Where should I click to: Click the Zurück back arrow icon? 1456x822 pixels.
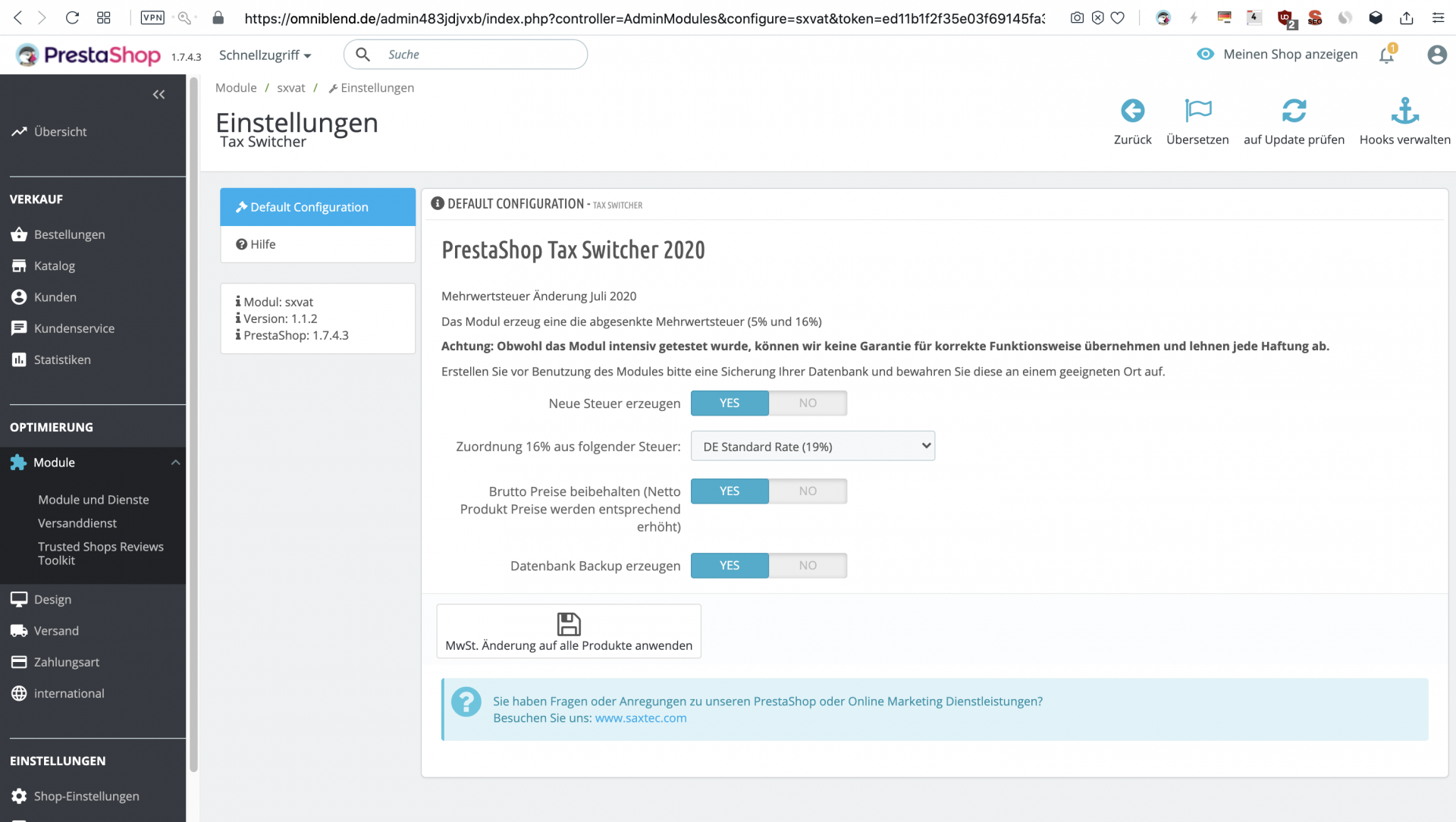(1132, 111)
